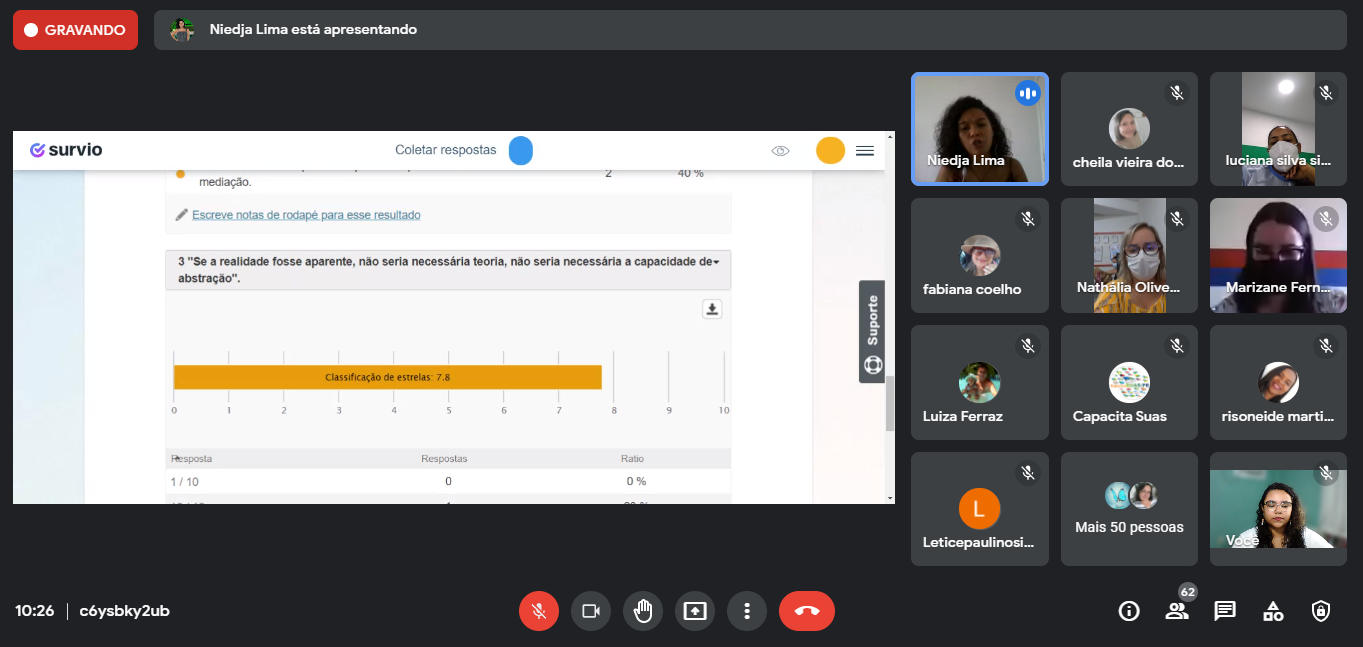1363x647 pixels.
Task: Click the present screen icon
Action: [695, 611]
